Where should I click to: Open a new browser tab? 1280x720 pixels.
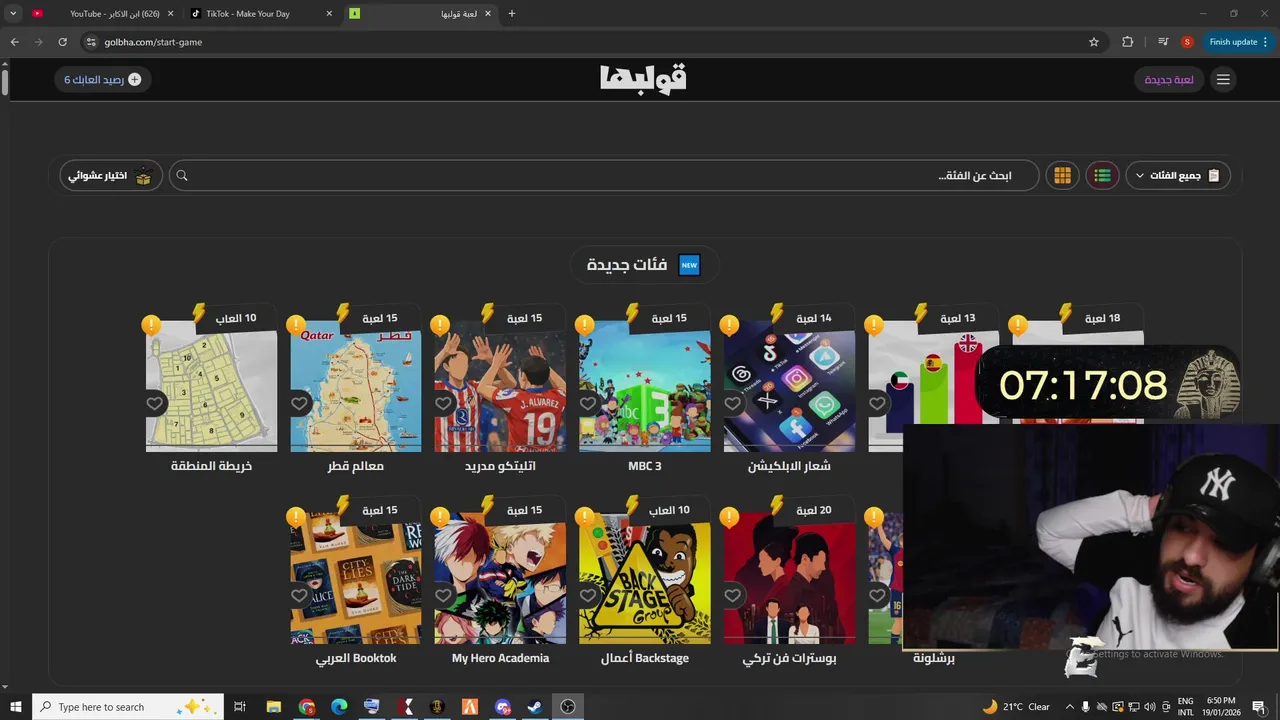(x=512, y=14)
